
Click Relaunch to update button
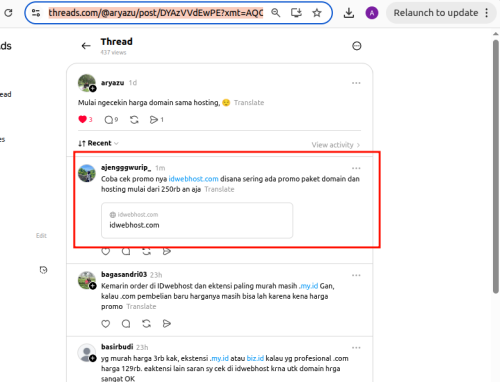pos(436,13)
